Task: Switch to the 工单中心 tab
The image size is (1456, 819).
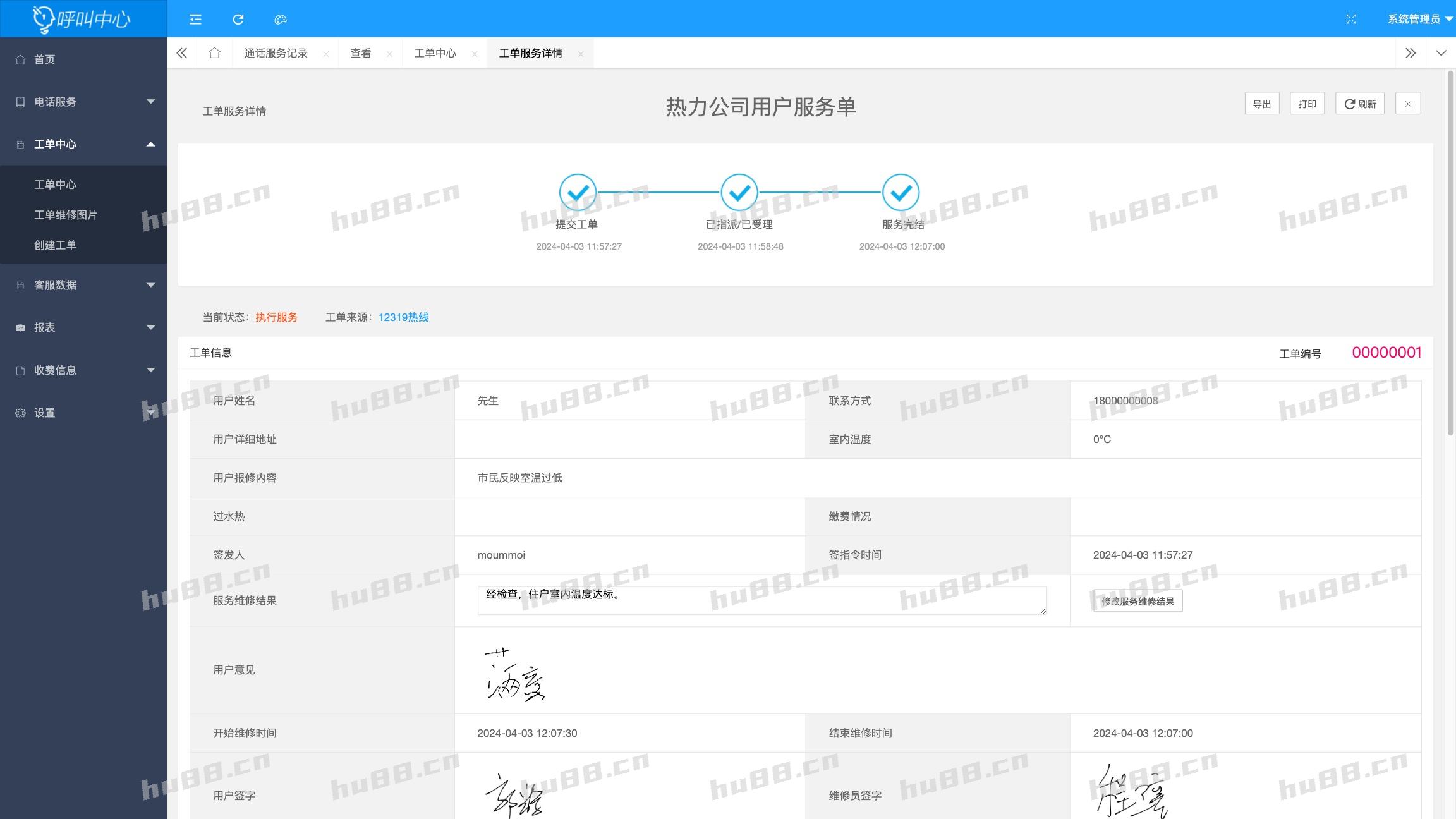Action: (435, 53)
